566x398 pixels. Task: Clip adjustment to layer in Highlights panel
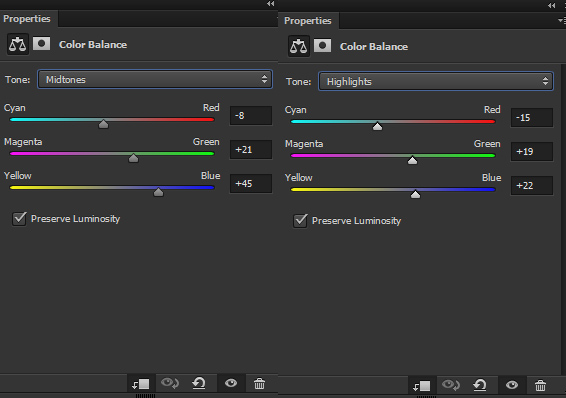coord(422,385)
